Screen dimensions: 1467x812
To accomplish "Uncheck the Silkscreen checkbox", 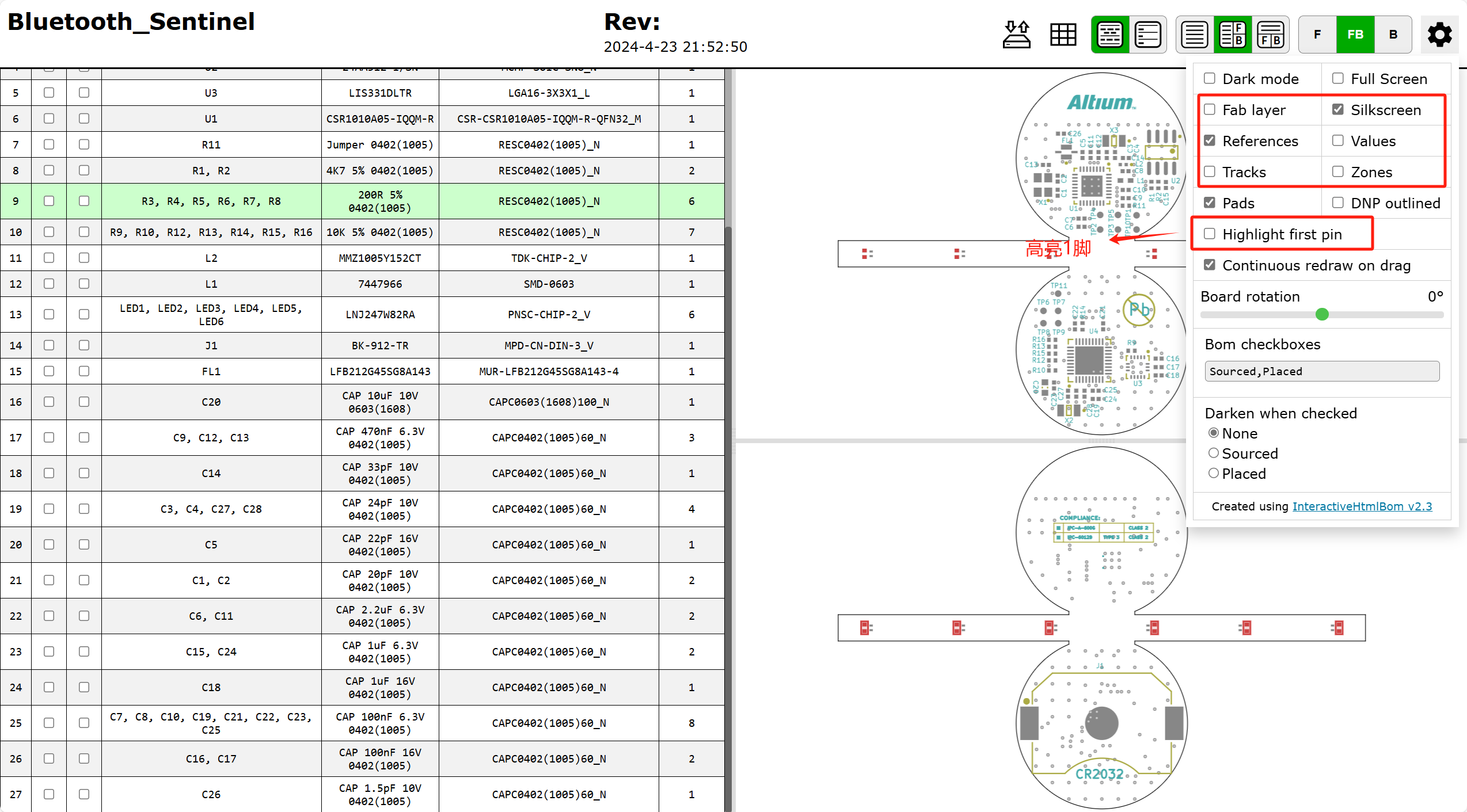I will coord(1338,109).
